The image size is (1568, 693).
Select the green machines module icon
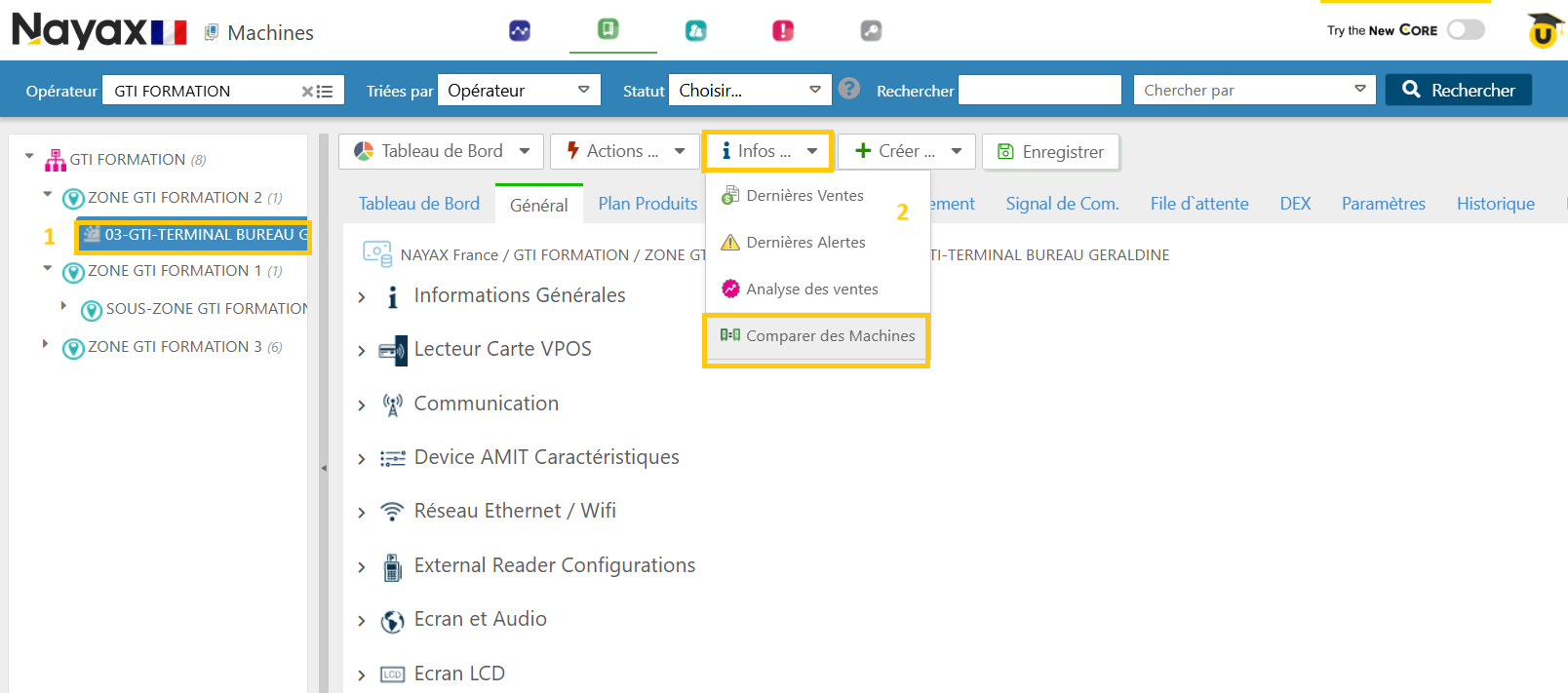point(608,29)
